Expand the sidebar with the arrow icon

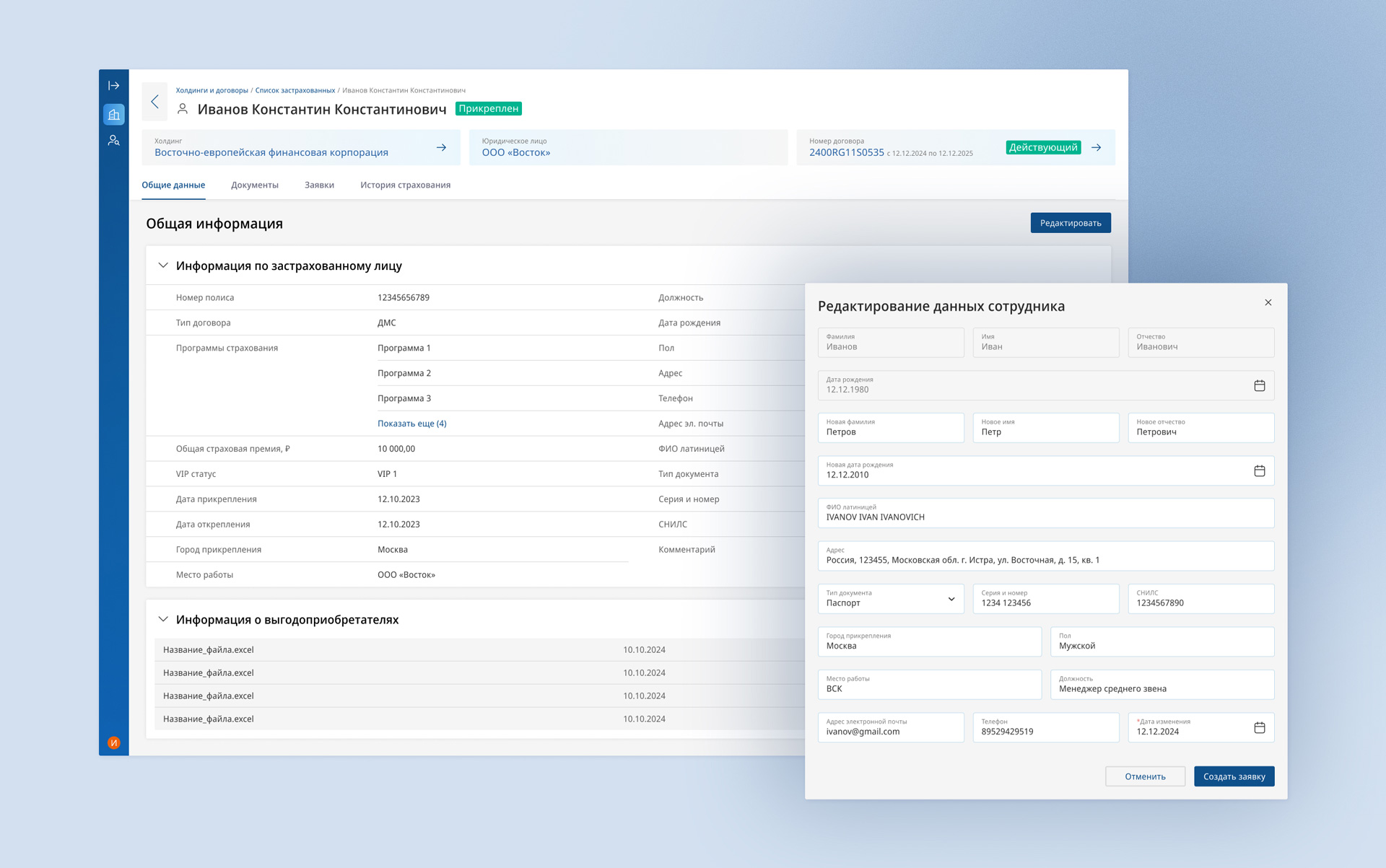coord(114,86)
